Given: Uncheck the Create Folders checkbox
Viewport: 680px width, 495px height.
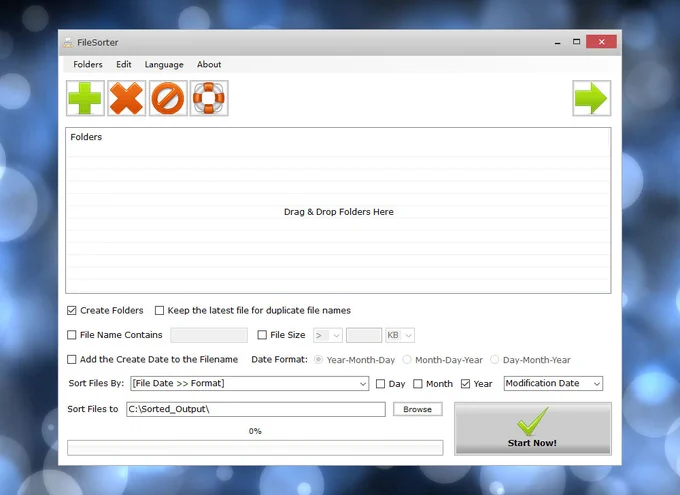Looking at the screenshot, I should (x=72, y=311).
